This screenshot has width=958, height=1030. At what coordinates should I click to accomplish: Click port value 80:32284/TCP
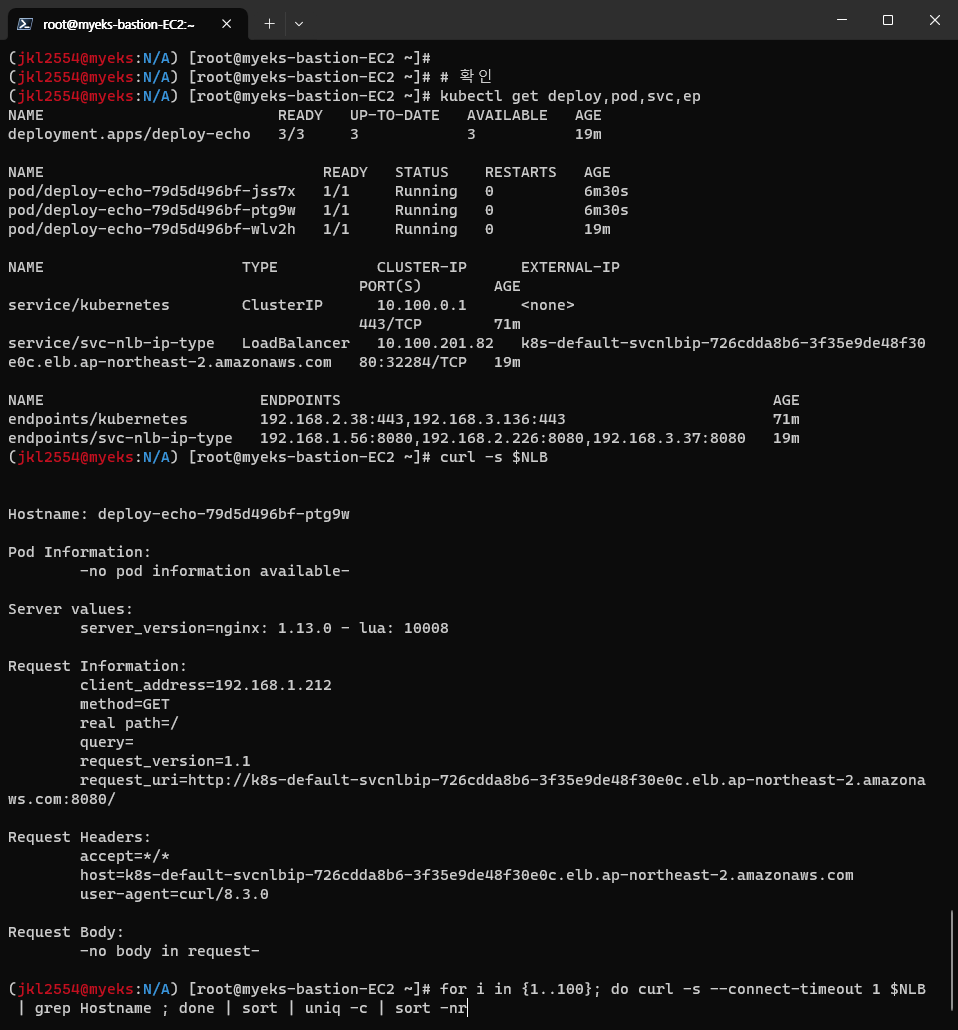[x=413, y=362]
